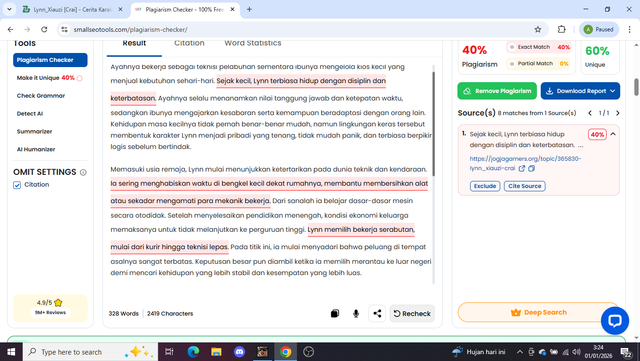
Task: Open the share icon button
Action: click(377, 313)
